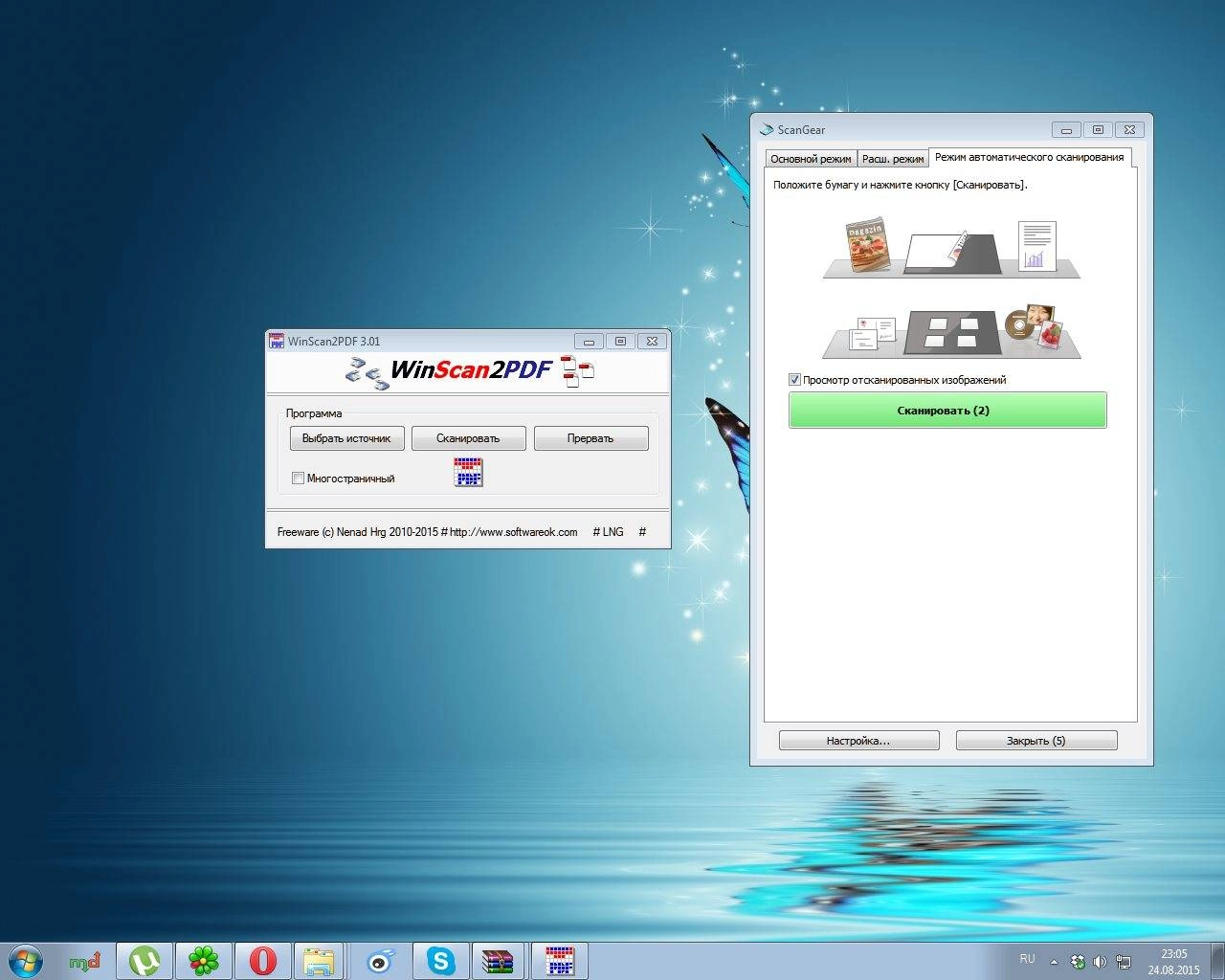The height and width of the screenshot is (980, 1225).
Task: Close the WinScan2PDF window
Action: tap(652, 341)
